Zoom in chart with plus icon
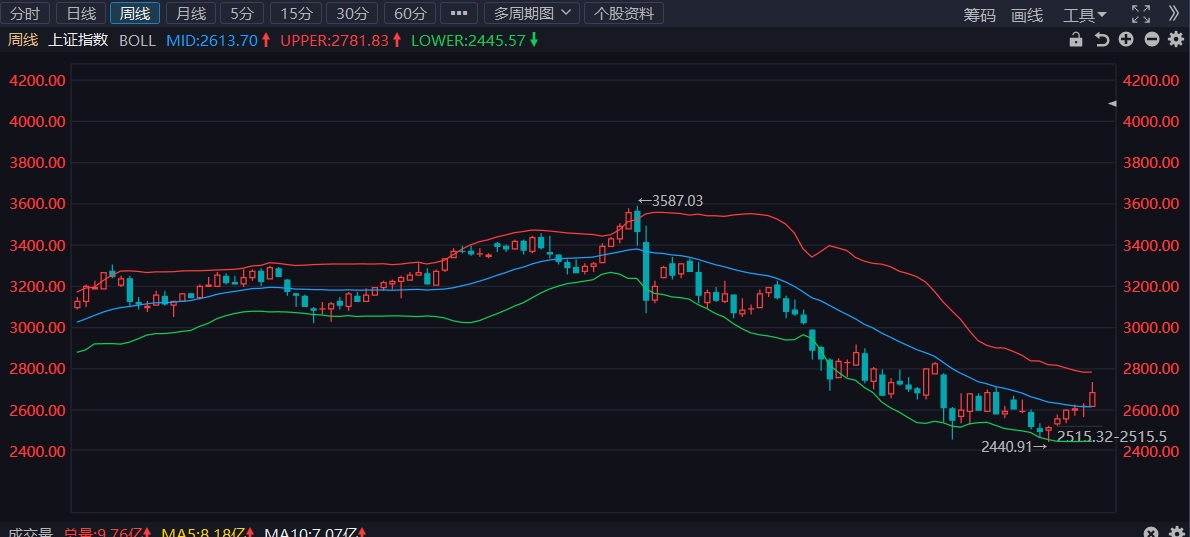Viewport: 1190px width, 537px height. coord(1126,39)
